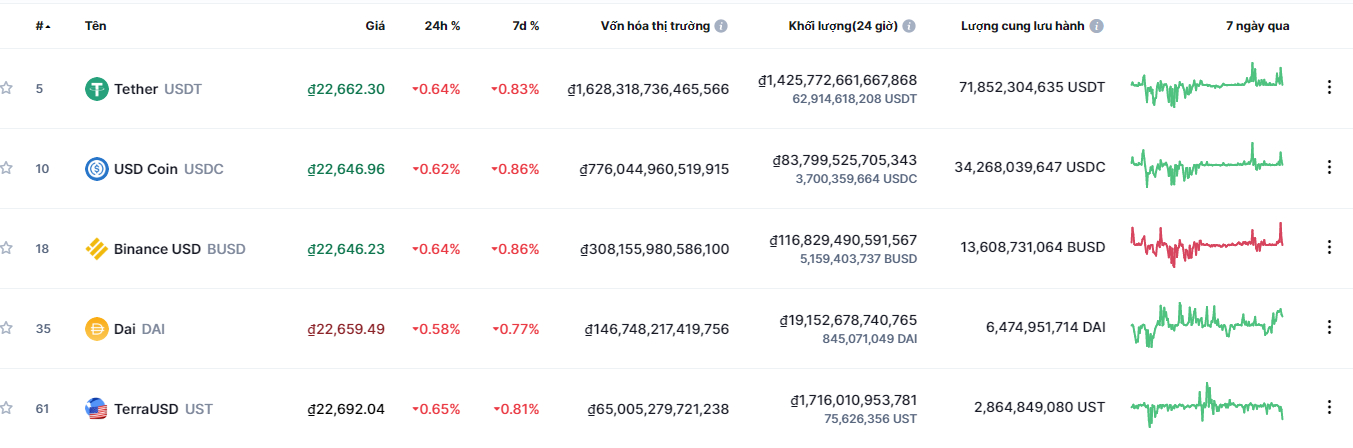This screenshot has height=448, width=1353.
Task: Sort table by the # rank column
Action: [44, 26]
